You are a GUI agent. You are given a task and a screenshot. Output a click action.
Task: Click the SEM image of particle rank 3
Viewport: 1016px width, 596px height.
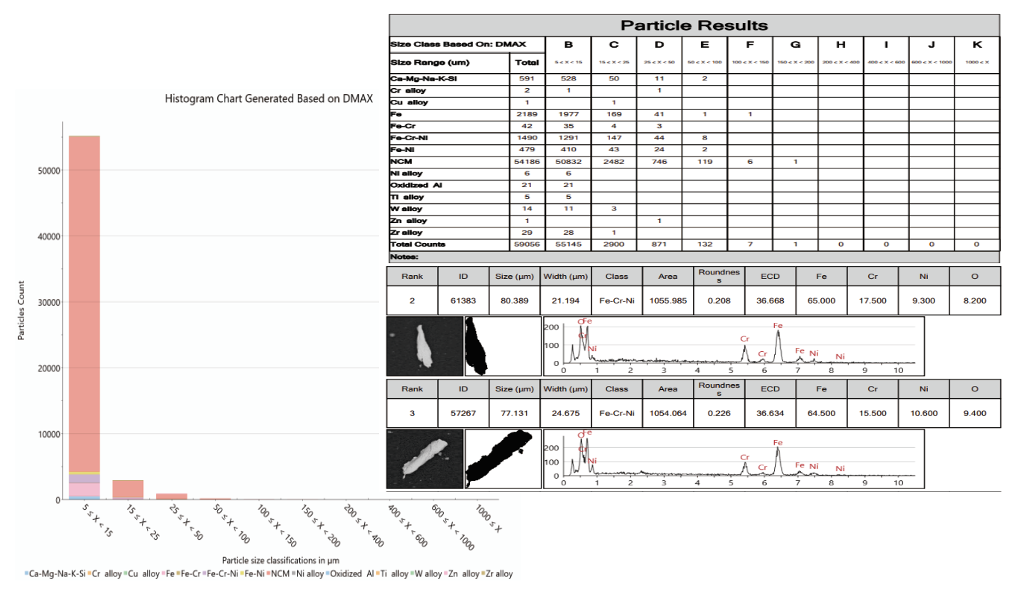[x=425, y=459]
